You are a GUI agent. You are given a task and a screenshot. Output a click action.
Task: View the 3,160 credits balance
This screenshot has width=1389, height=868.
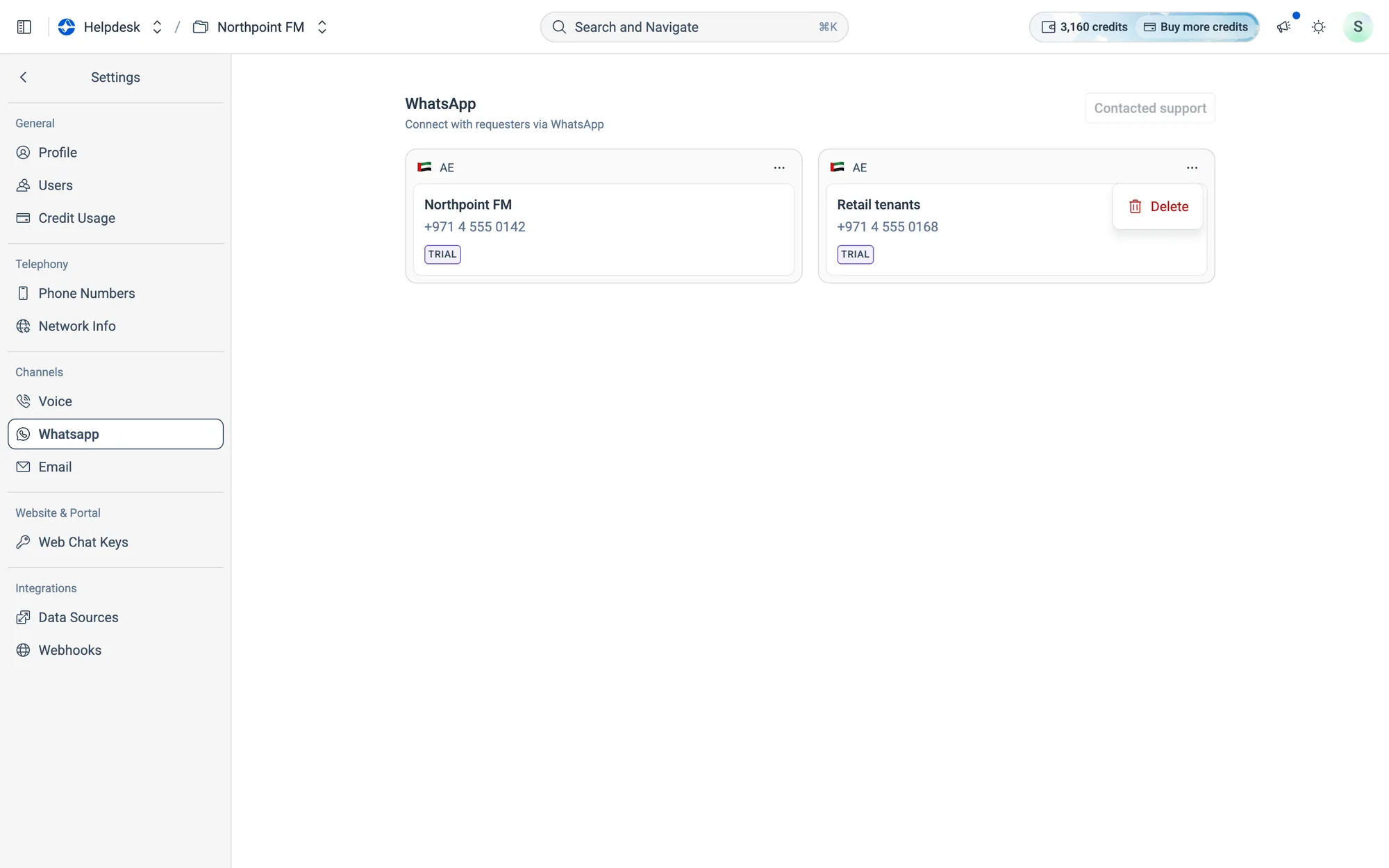pyautogui.click(x=1084, y=27)
